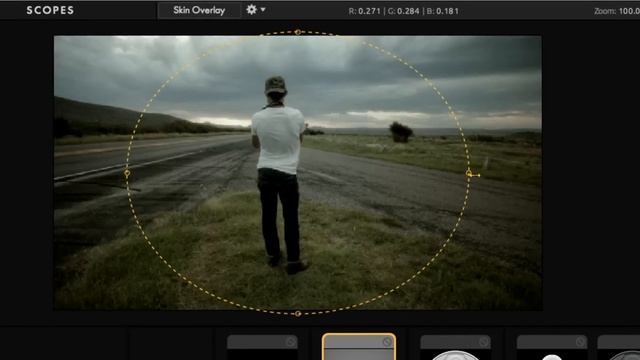
Task: Click the man in the preview image
Action: click(279, 176)
